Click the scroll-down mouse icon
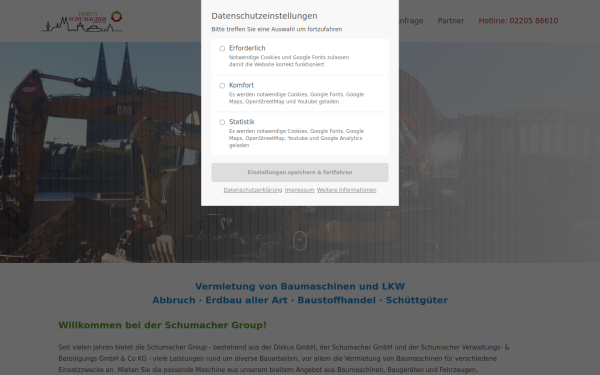Screen dimensions: 600x375 (x=300, y=241)
